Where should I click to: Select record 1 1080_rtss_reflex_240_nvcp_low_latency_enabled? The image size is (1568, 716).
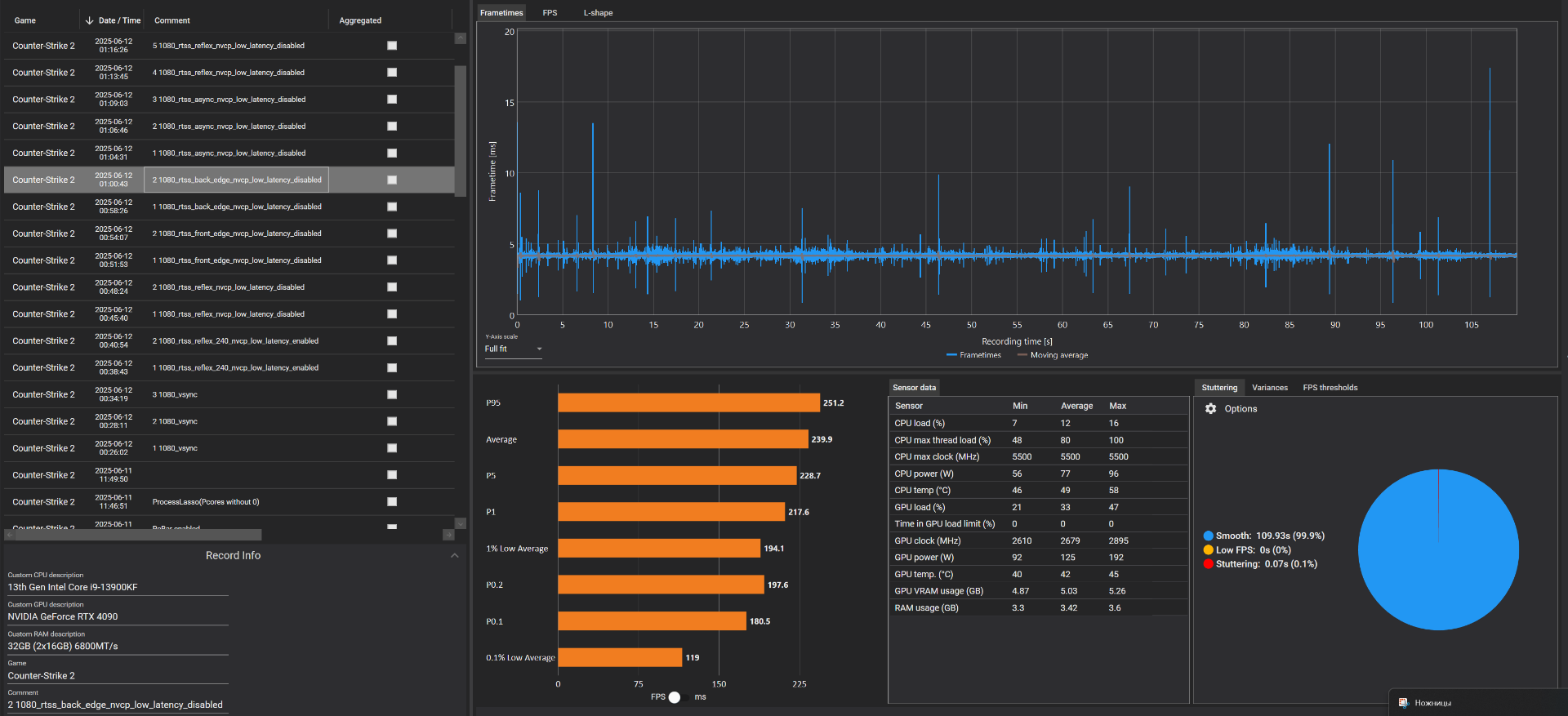coord(229,367)
